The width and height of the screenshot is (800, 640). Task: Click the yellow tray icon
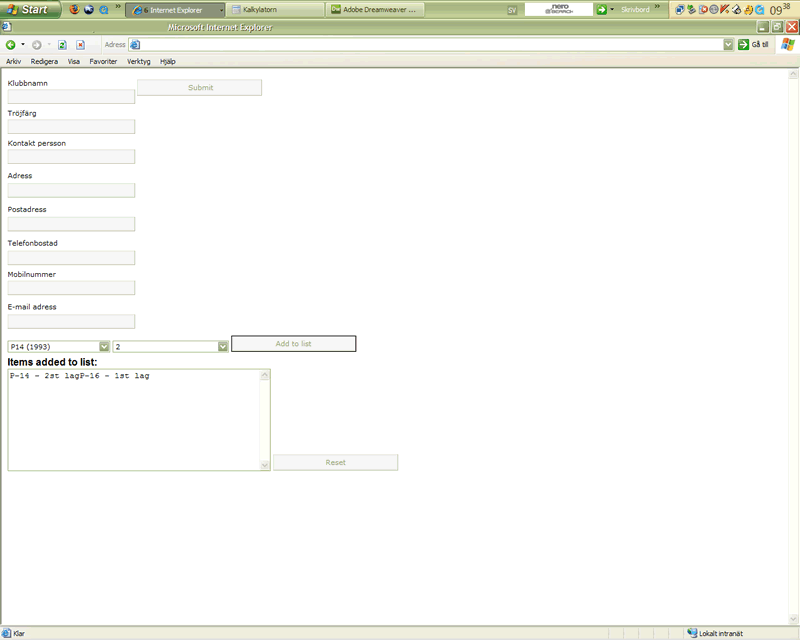(748, 10)
